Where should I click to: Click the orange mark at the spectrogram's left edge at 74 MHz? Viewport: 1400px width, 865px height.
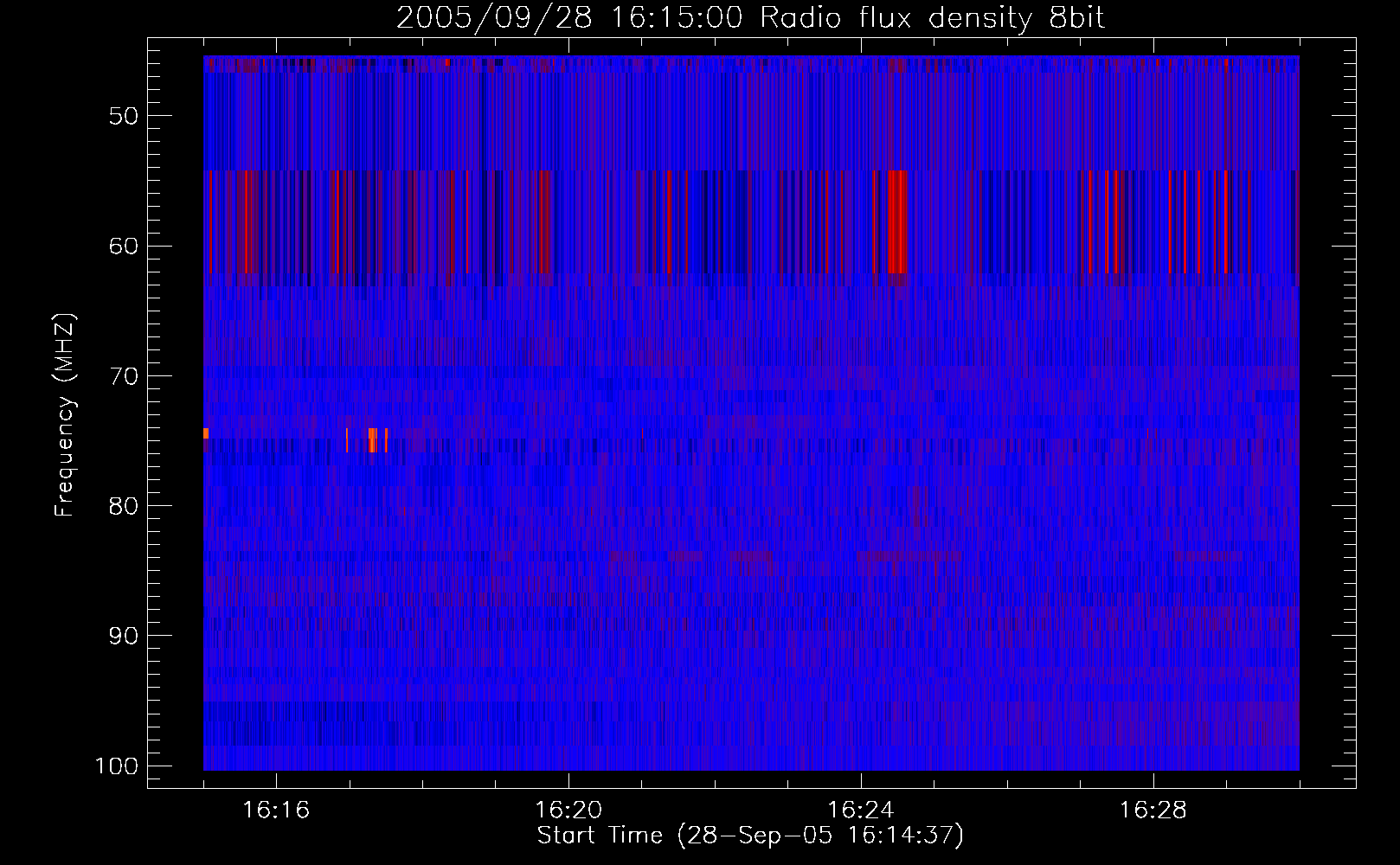[x=206, y=433]
